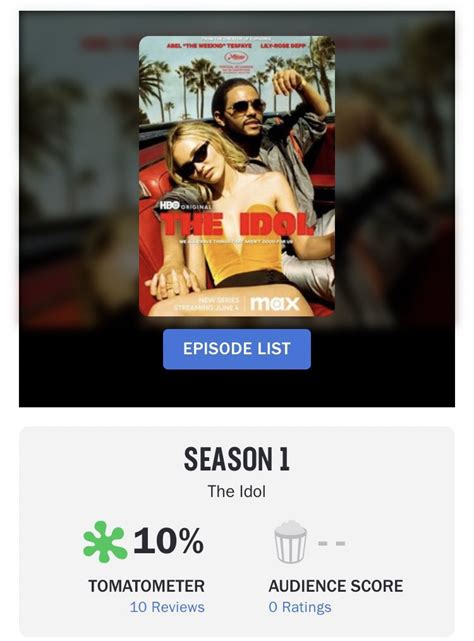Click the Cannes festival emblem on poster
Image resolution: width=474 pixels, height=641 pixels.
point(237,56)
